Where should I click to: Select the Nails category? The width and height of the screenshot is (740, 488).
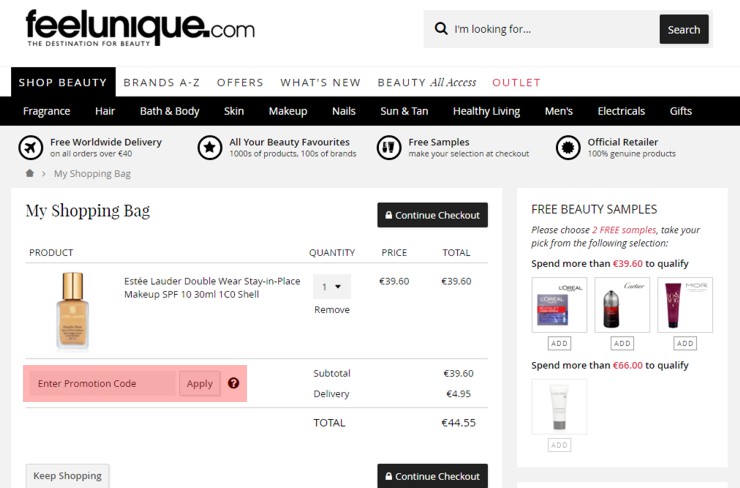click(x=344, y=111)
